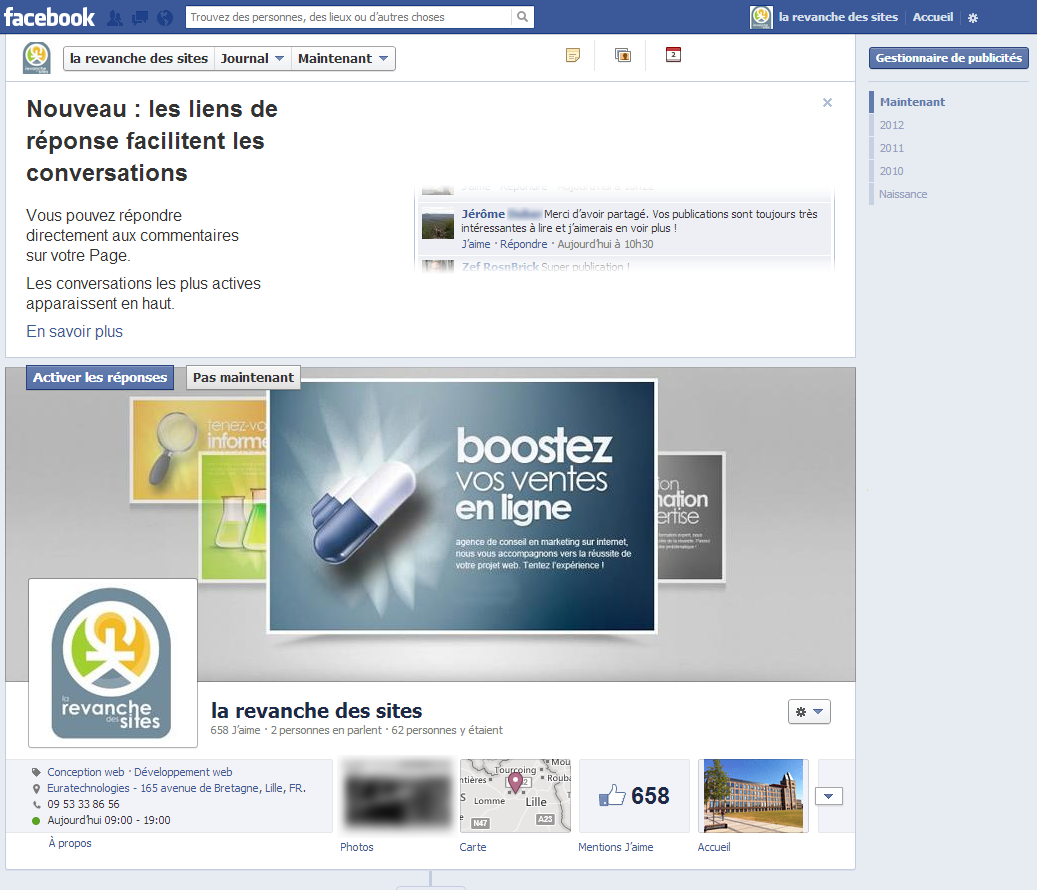Click the search field for people and places
This screenshot has width=1037, height=890.
click(349, 17)
